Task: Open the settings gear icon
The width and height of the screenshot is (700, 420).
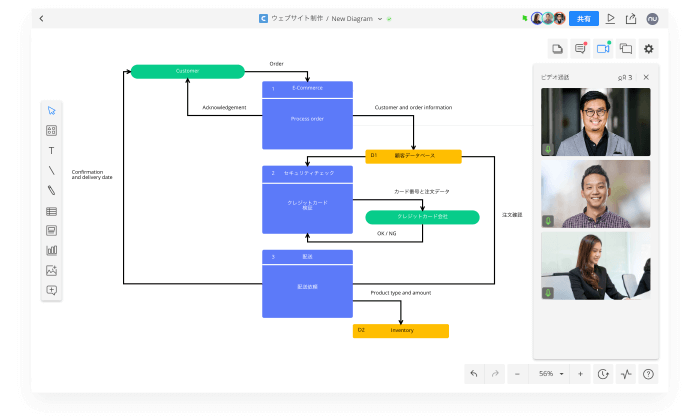Action: pyautogui.click(x=648, y=48)
